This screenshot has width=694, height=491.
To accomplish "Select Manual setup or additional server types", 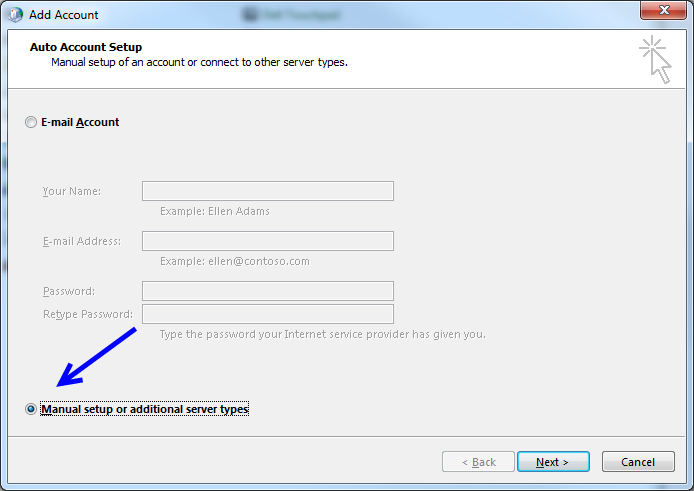I will click(x=31, y=409).
